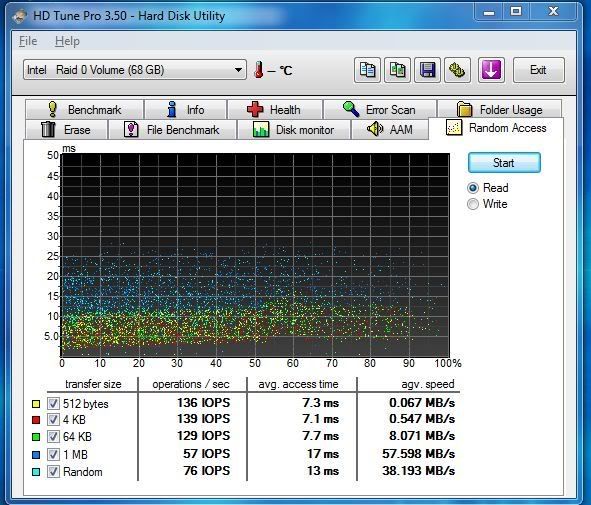591x505 pixels.
Task: Toggle the 4 KB checkbox
Action: pyautogui.click(x=53, y=420)
